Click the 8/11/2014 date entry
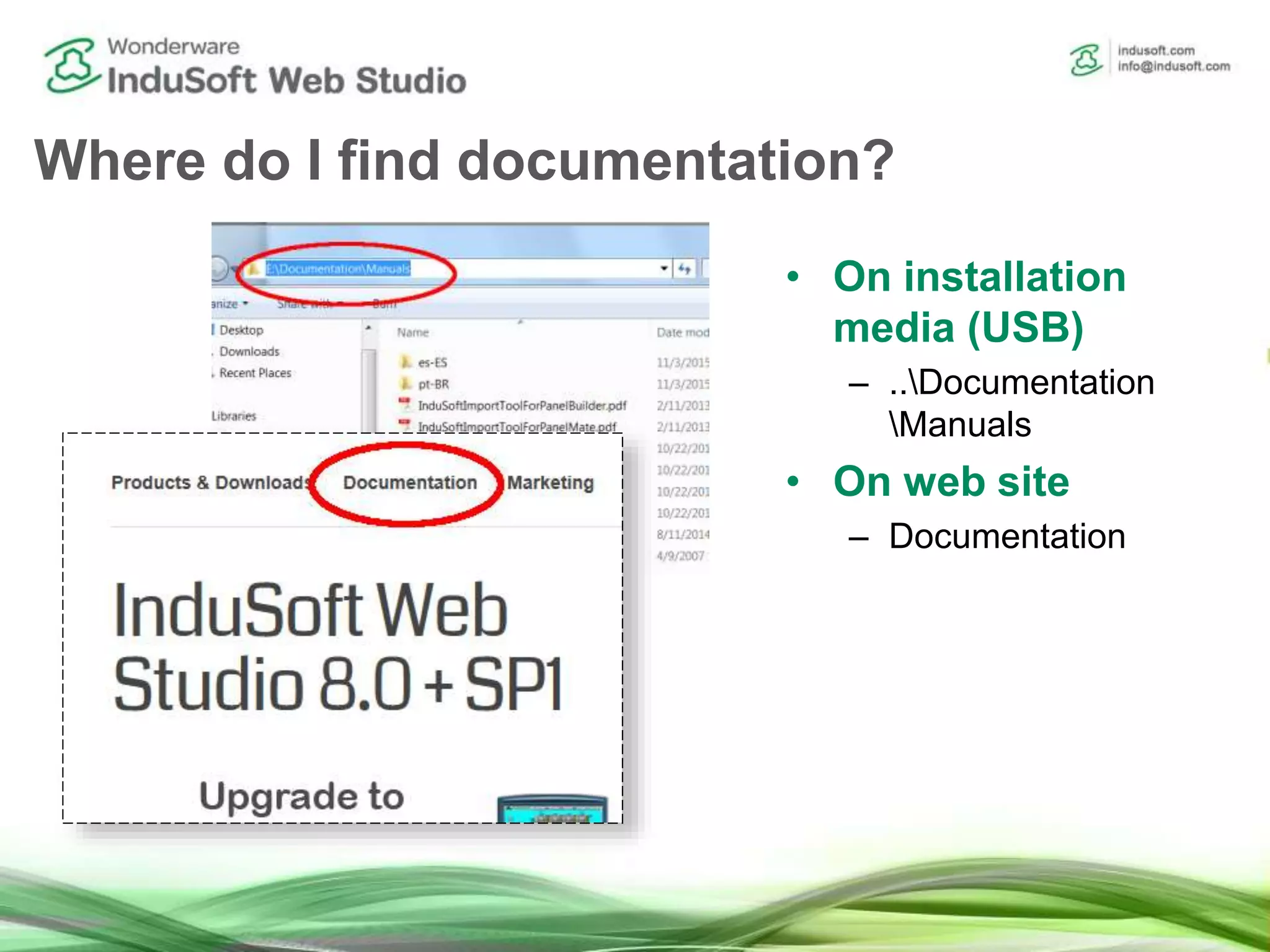 (x=683, y=534)
